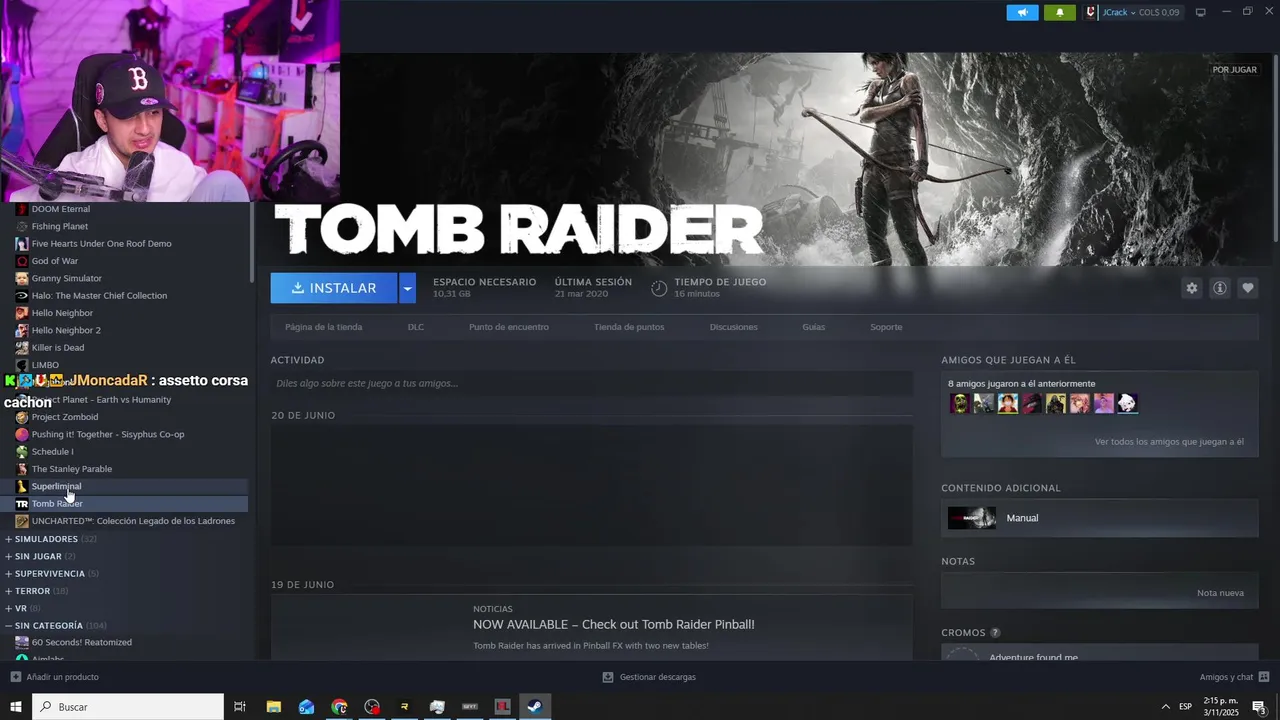Expand the TERROR category
This screenshot has height=720, width=1280.
[x=9, y=591]
